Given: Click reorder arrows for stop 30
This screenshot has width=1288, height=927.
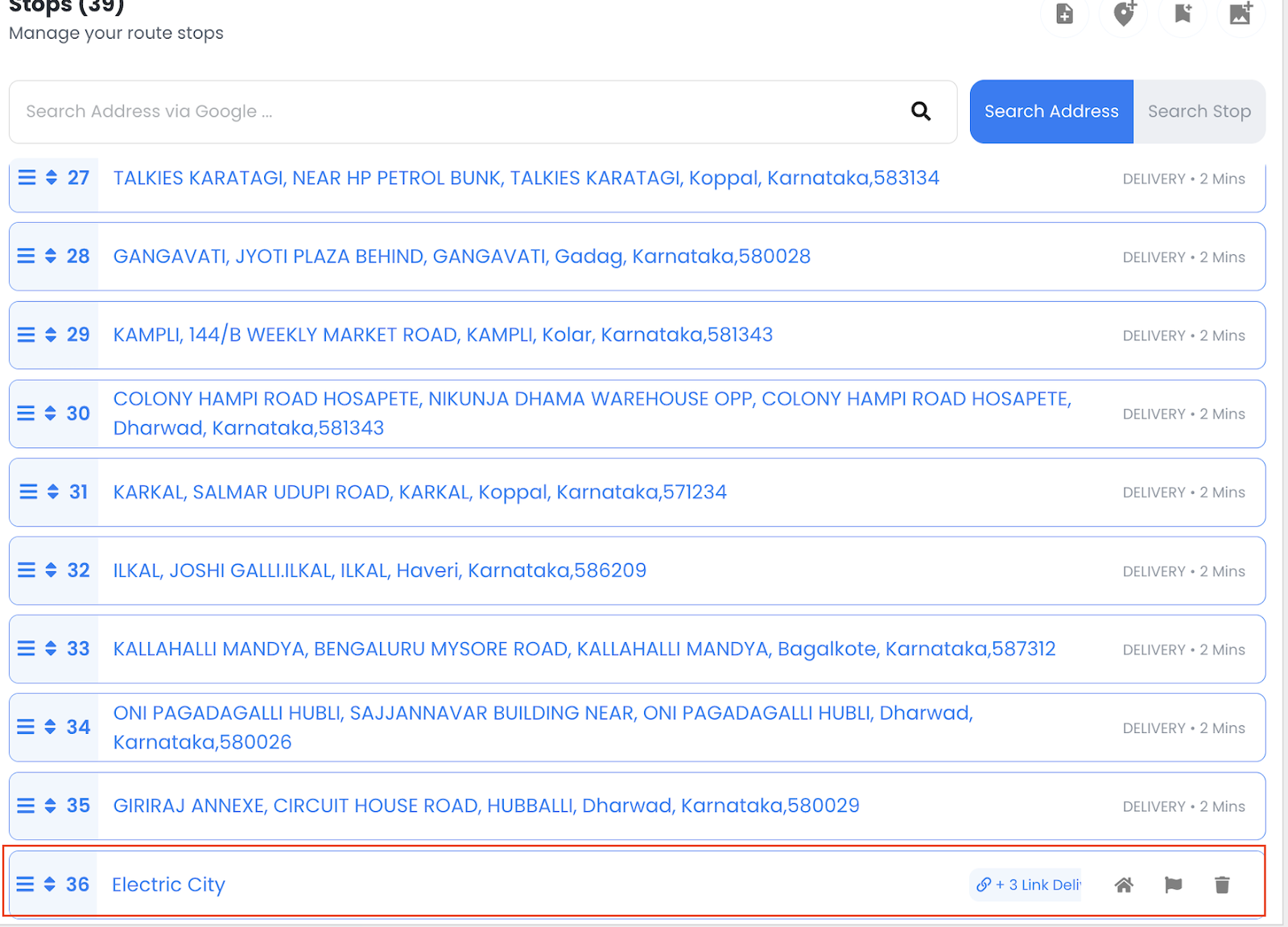Looking at the screenshot, I should pos(51,414).
